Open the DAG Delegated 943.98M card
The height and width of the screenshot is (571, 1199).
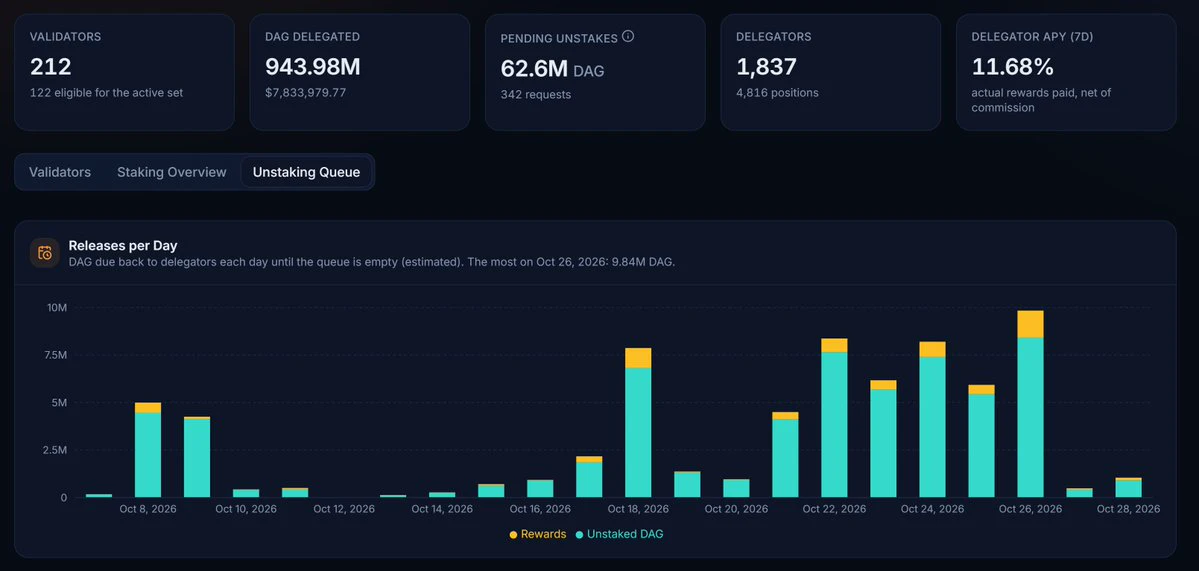[359, 72]
